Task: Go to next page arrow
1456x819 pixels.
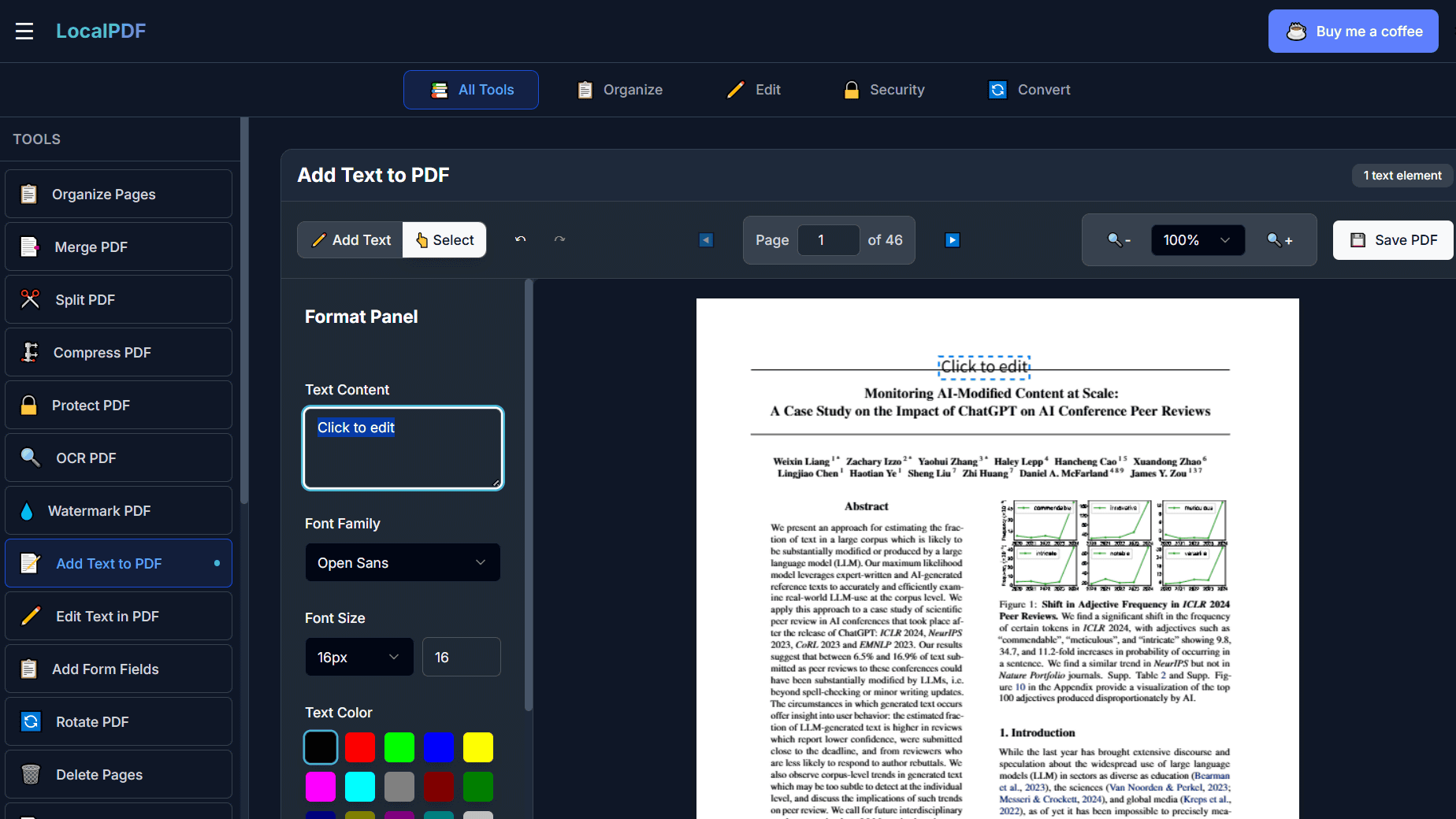Action: [x=952, y=240]
